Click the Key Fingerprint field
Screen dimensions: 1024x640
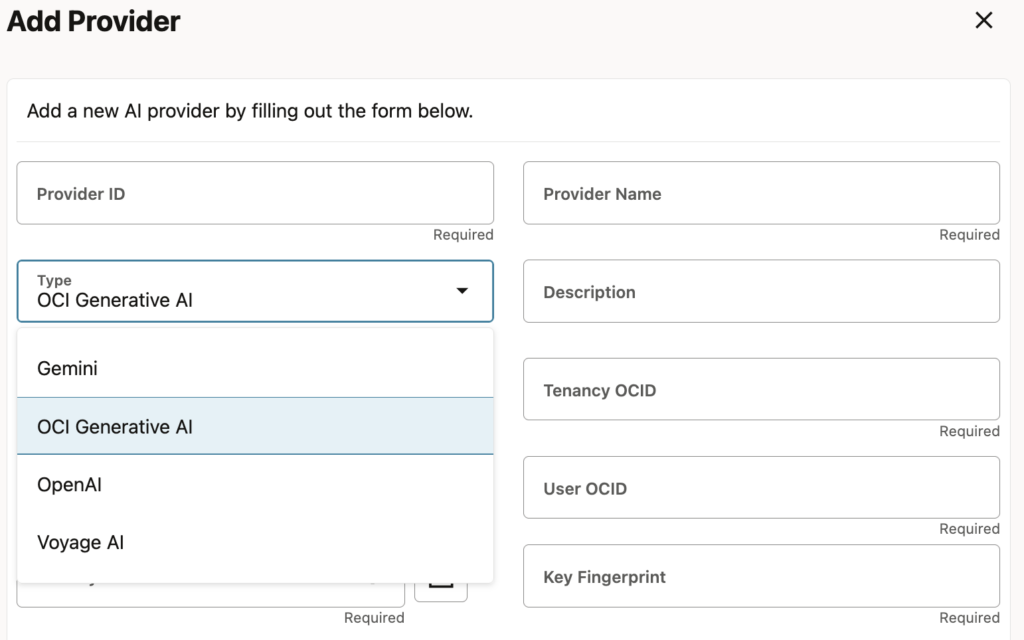tap(761, 576)
